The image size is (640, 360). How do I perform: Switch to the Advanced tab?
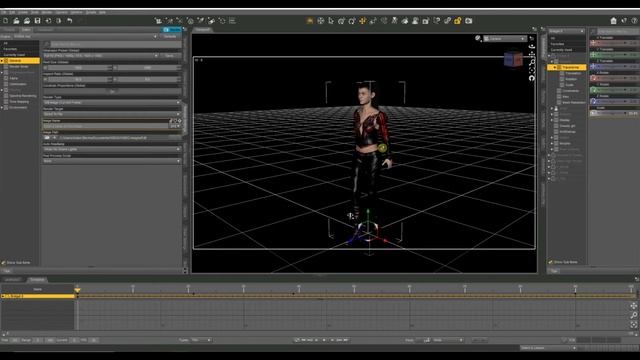[45, 30]
